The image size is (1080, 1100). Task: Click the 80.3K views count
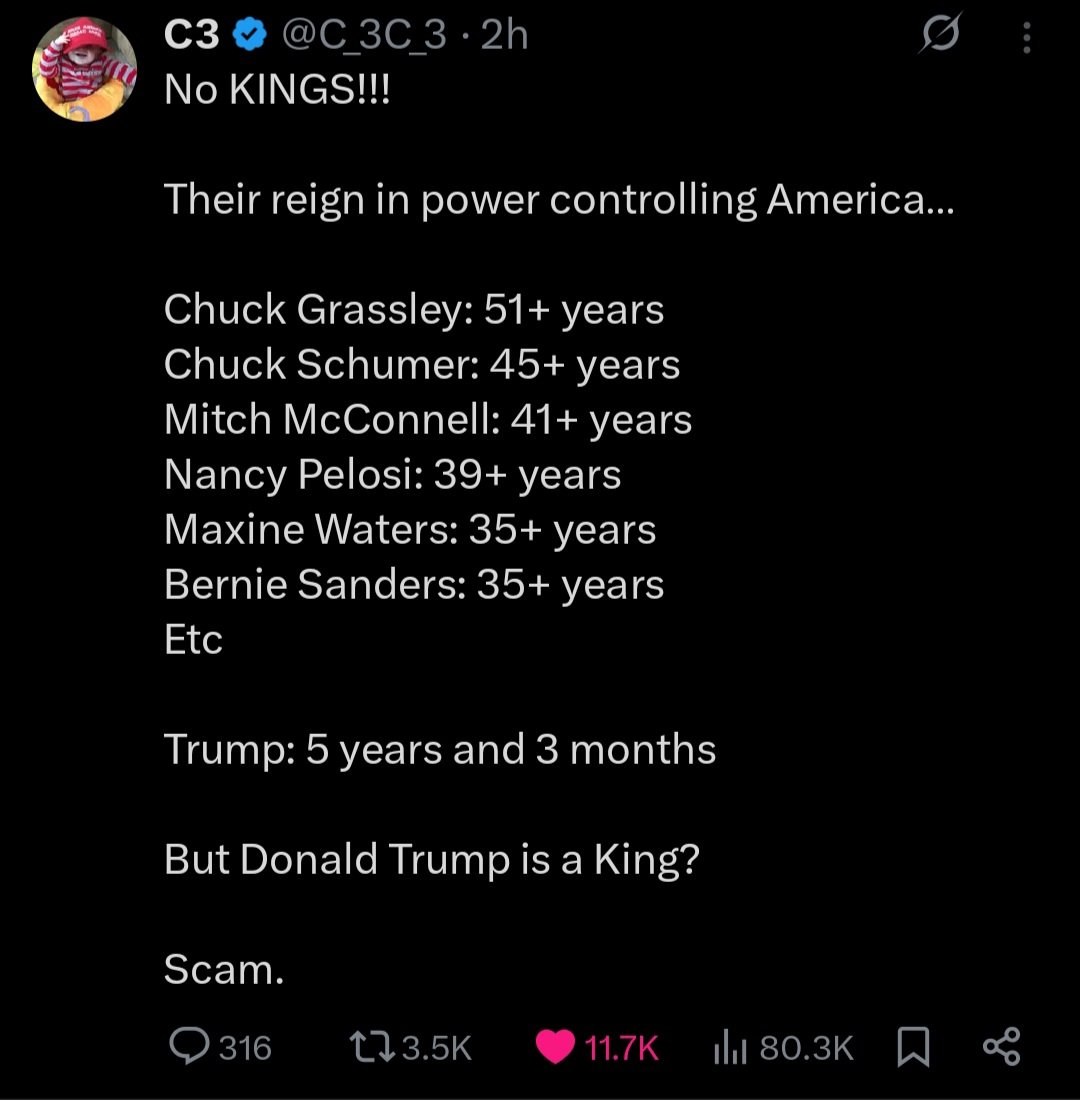click(807, 1048)
